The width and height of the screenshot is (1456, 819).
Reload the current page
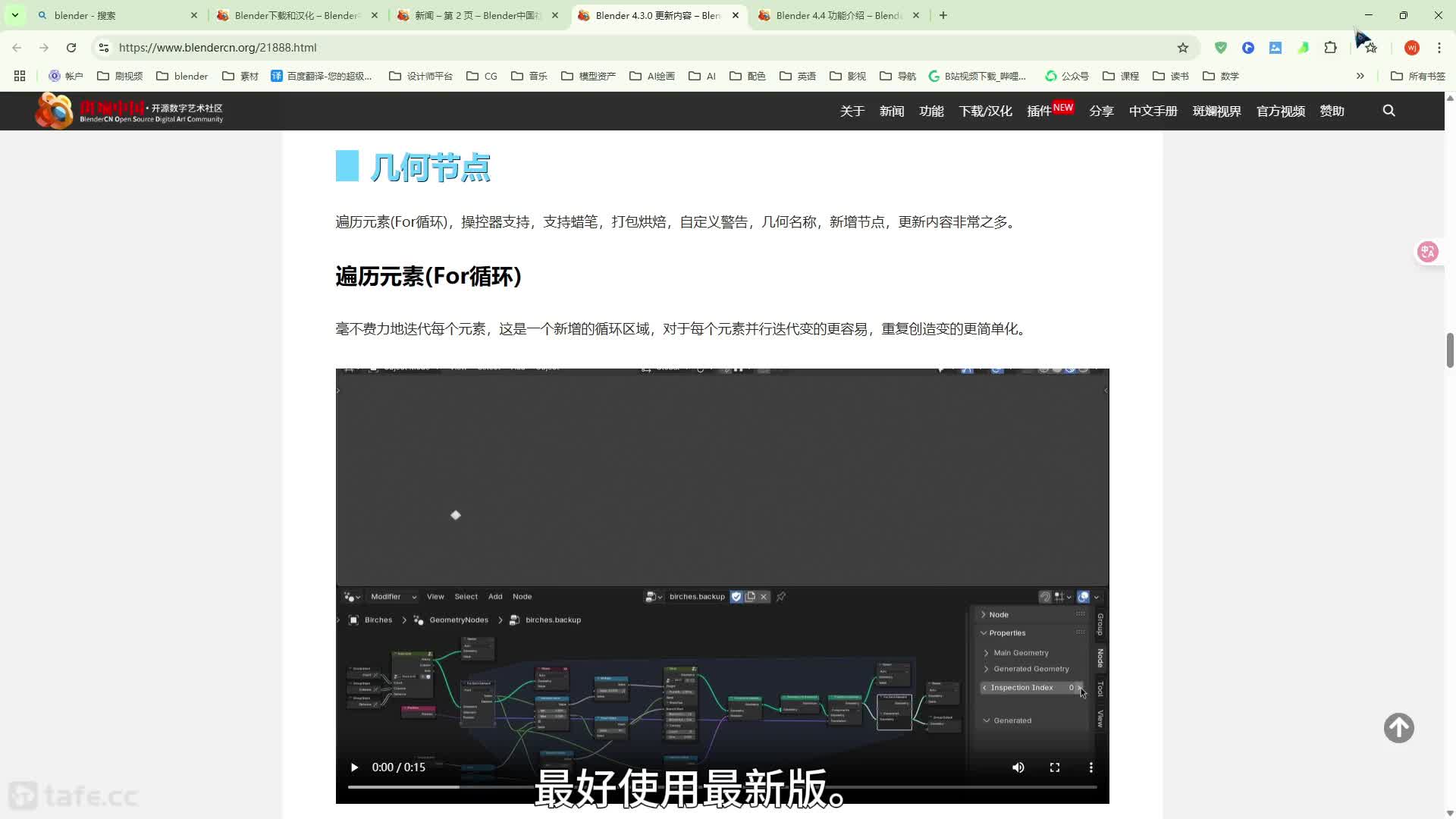(x=71, y=47)
